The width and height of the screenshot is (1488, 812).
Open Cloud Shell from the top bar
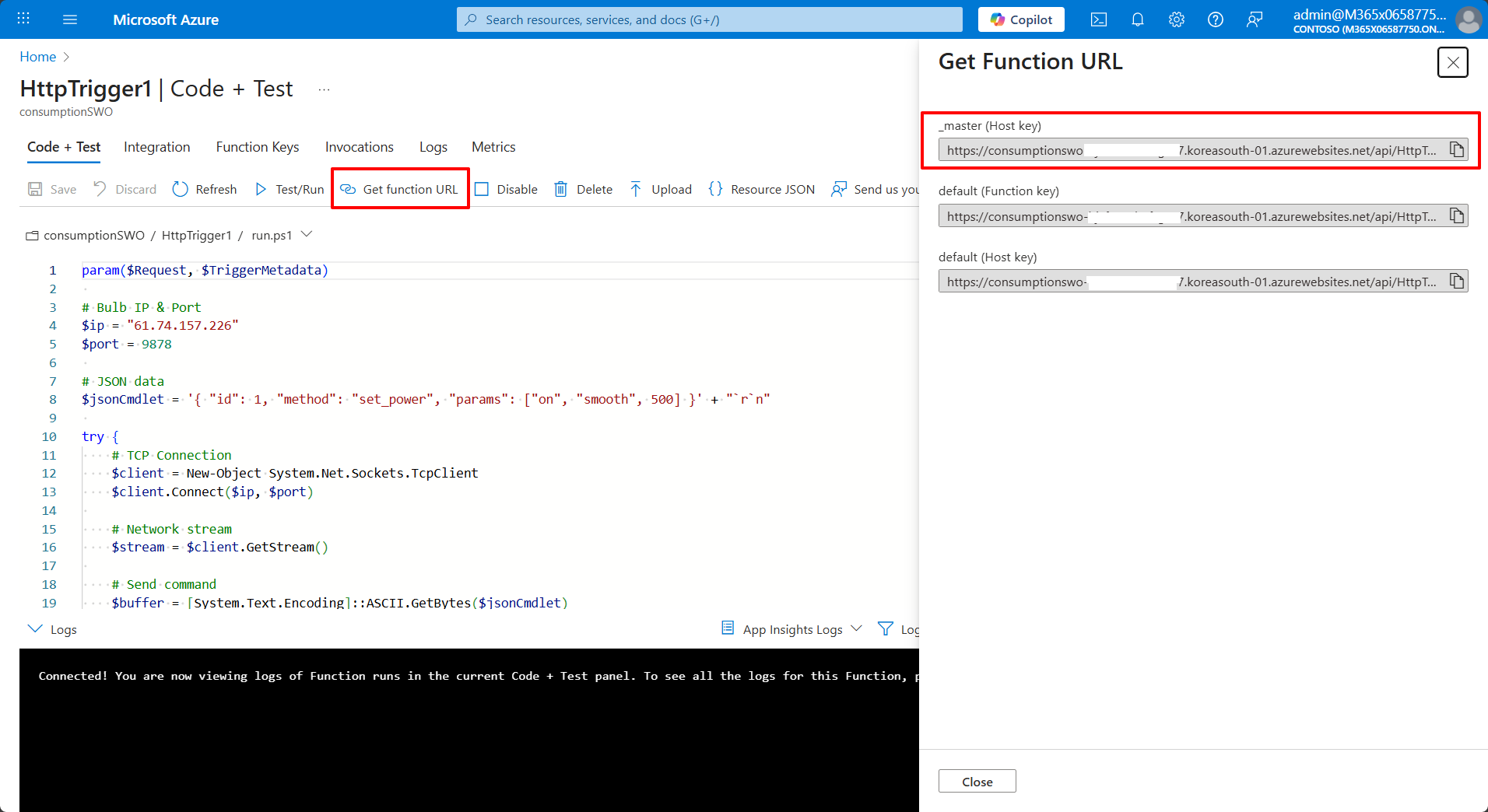pos(1099,19)
